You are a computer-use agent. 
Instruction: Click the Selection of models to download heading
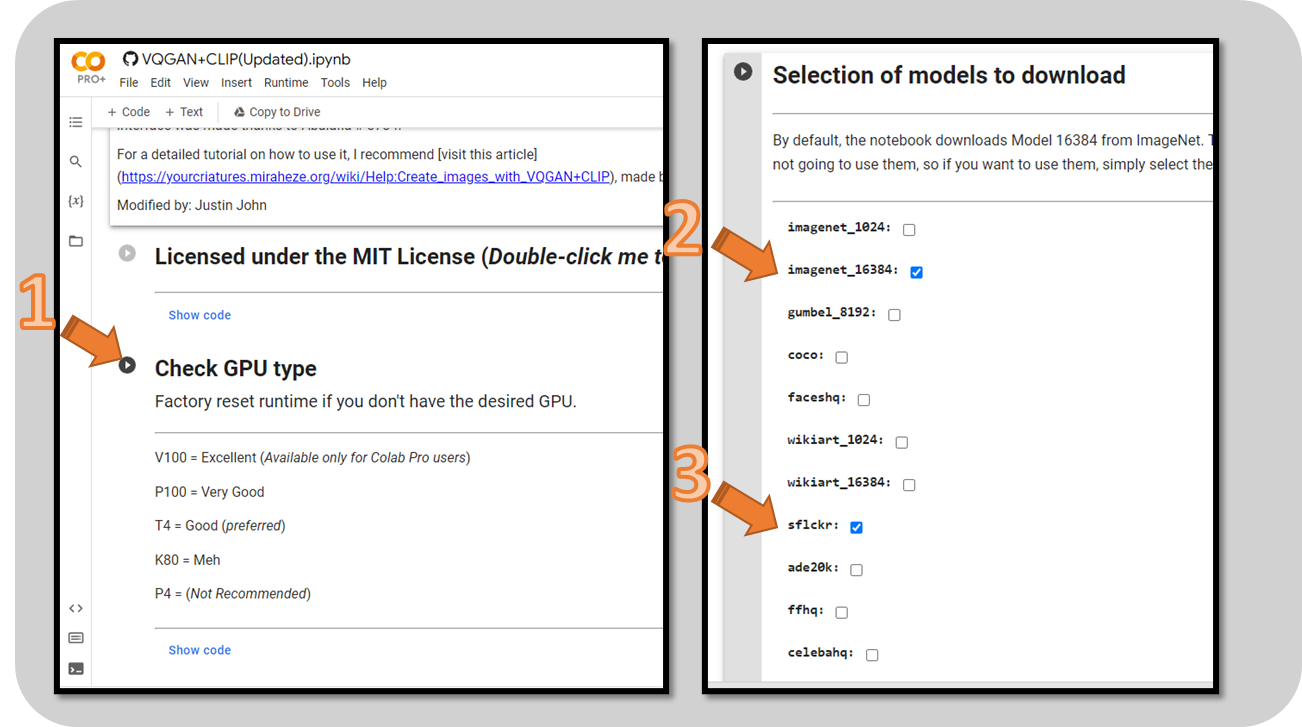pos(949,75)
